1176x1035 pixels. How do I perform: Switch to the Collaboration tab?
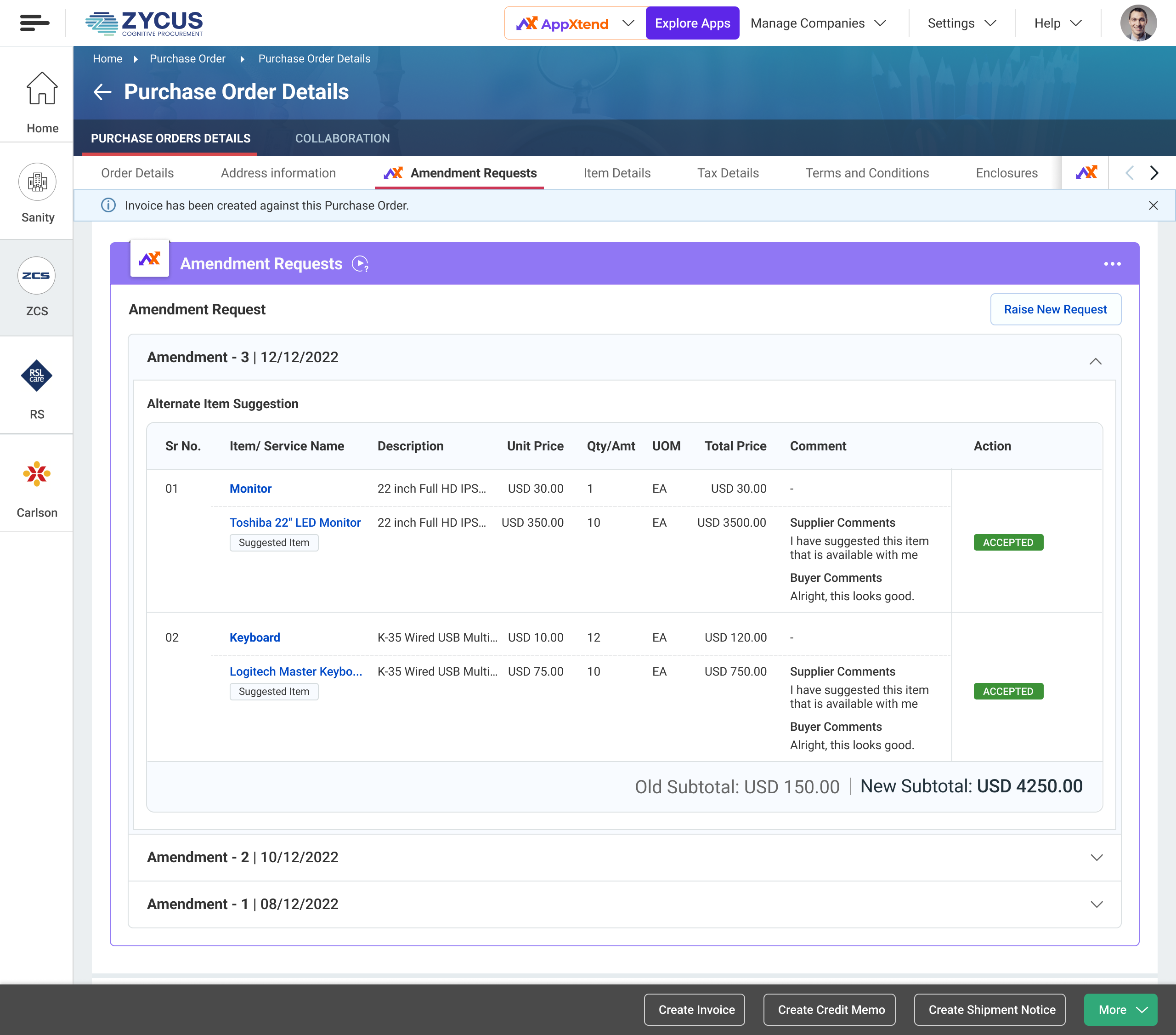342,139
